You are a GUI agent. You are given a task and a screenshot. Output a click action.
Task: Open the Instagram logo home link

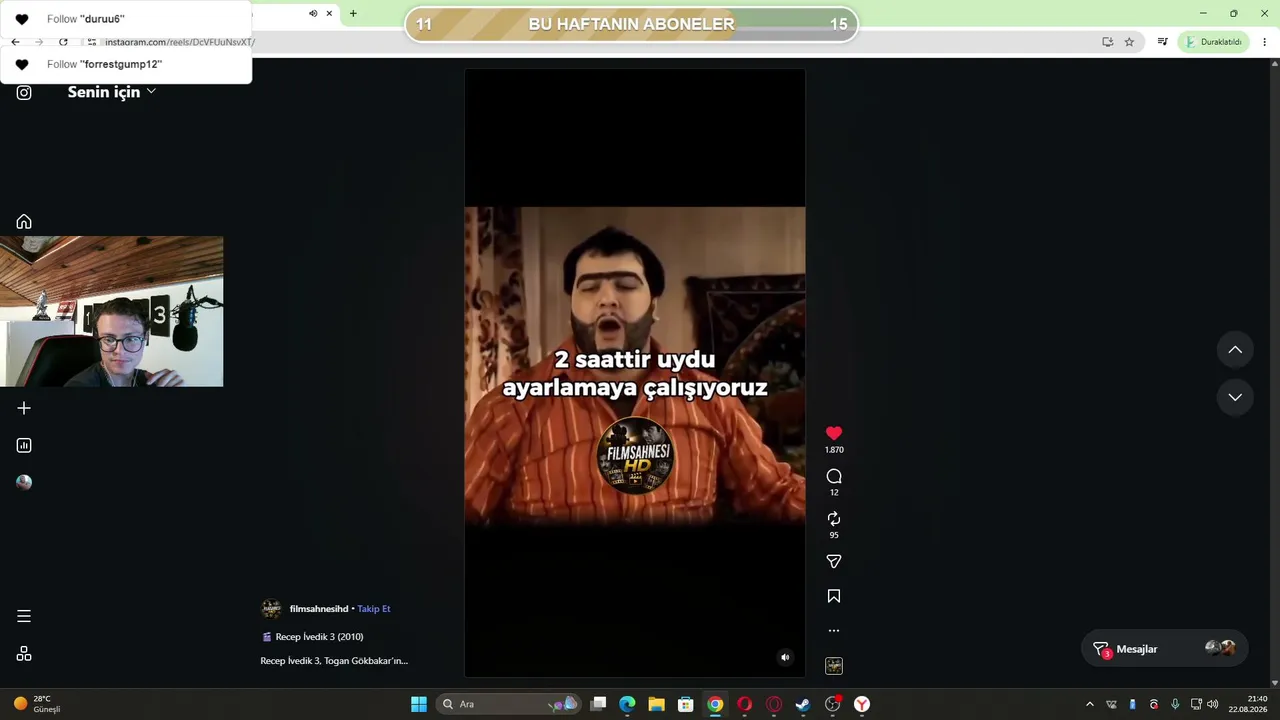click(x=24, y=93)
